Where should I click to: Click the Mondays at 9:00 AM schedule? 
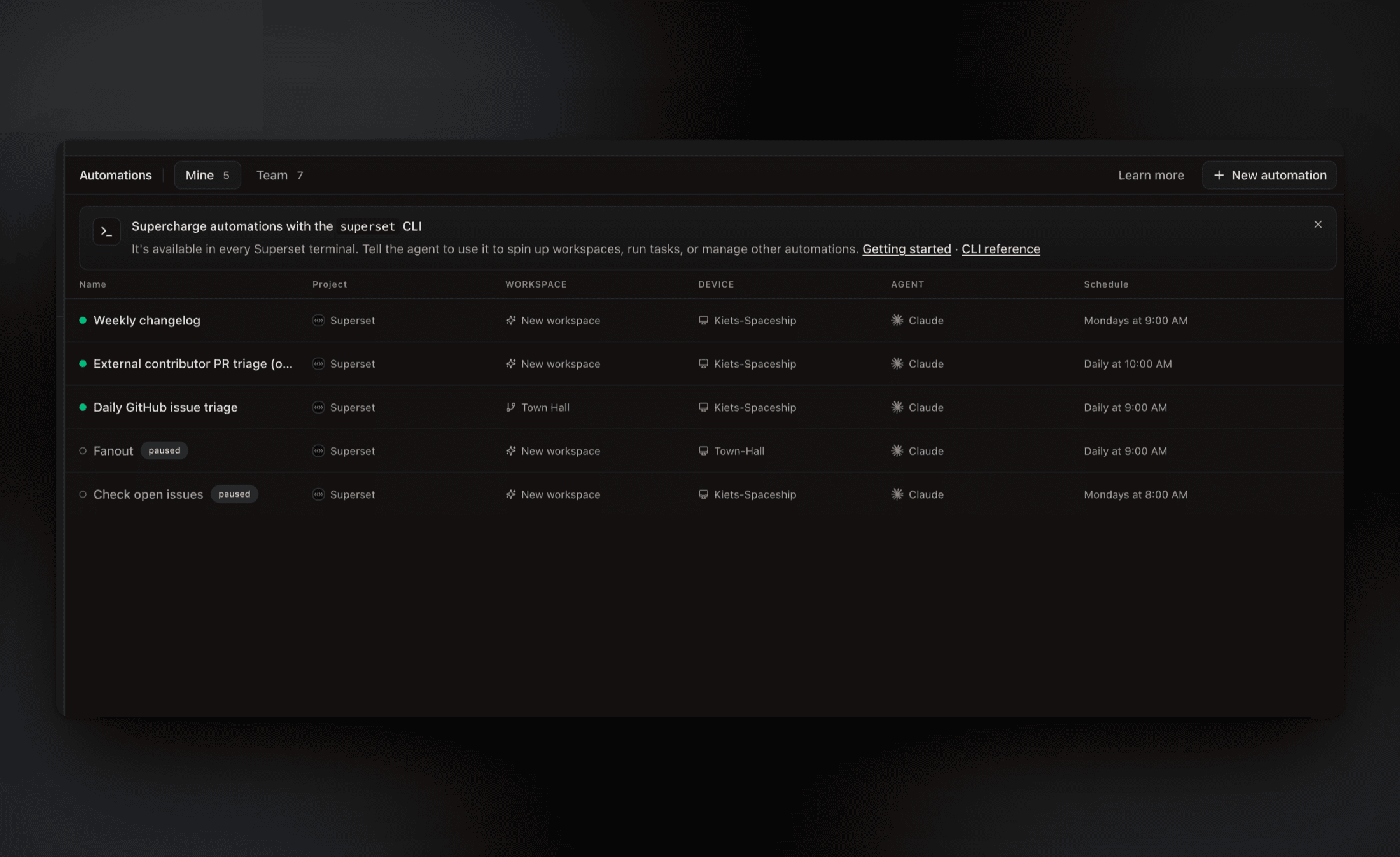click(1136, 320)
